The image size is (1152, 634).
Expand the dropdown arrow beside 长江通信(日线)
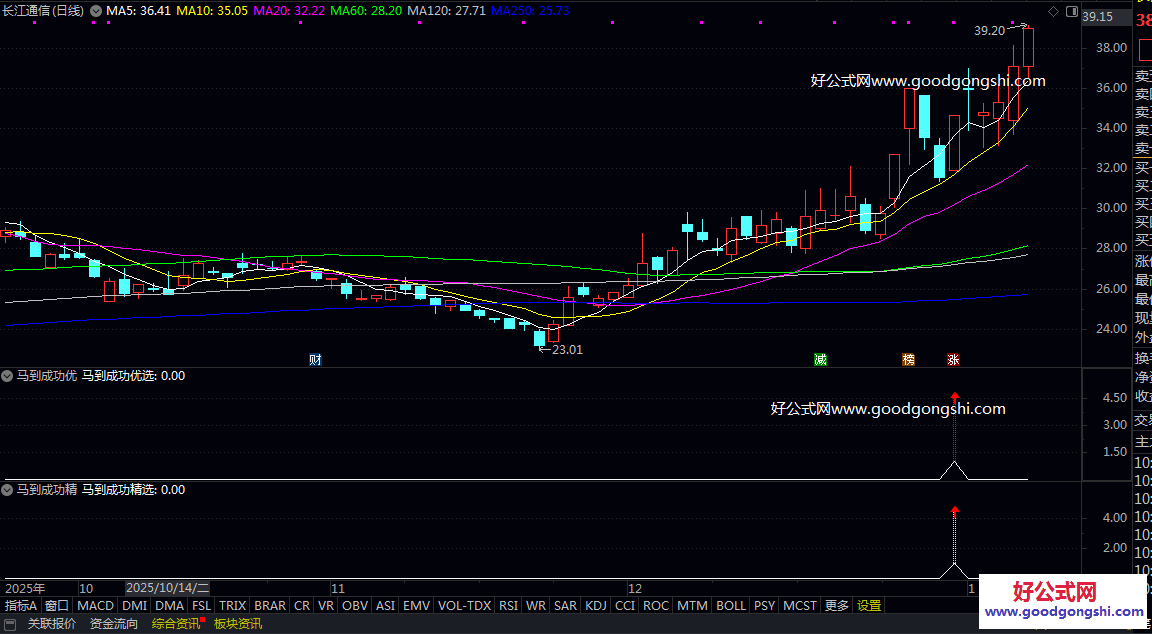point(95,11)
